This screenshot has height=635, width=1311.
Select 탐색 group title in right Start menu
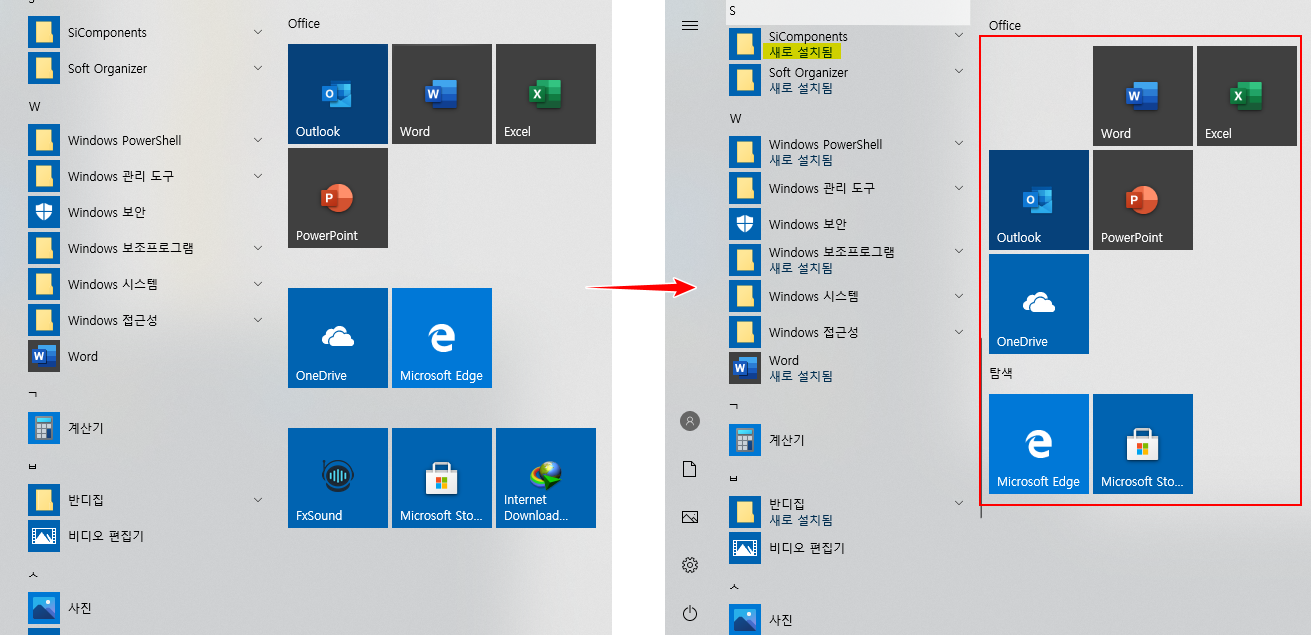click(x=1001, y=373)
